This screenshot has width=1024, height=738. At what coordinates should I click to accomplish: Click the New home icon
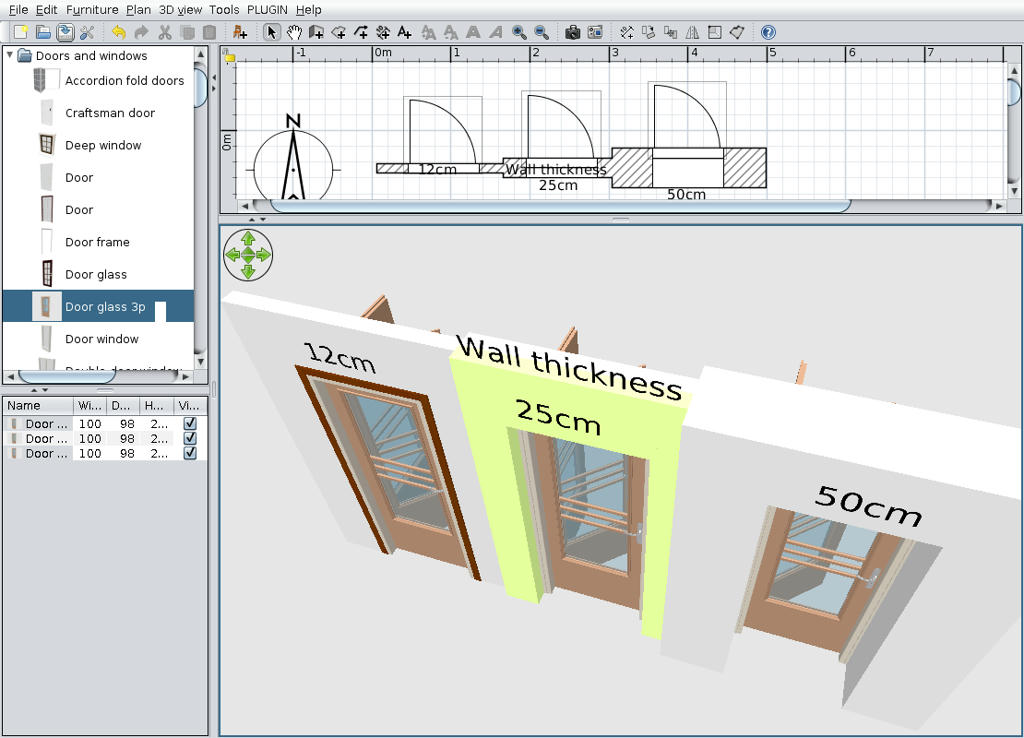[20, 32]
